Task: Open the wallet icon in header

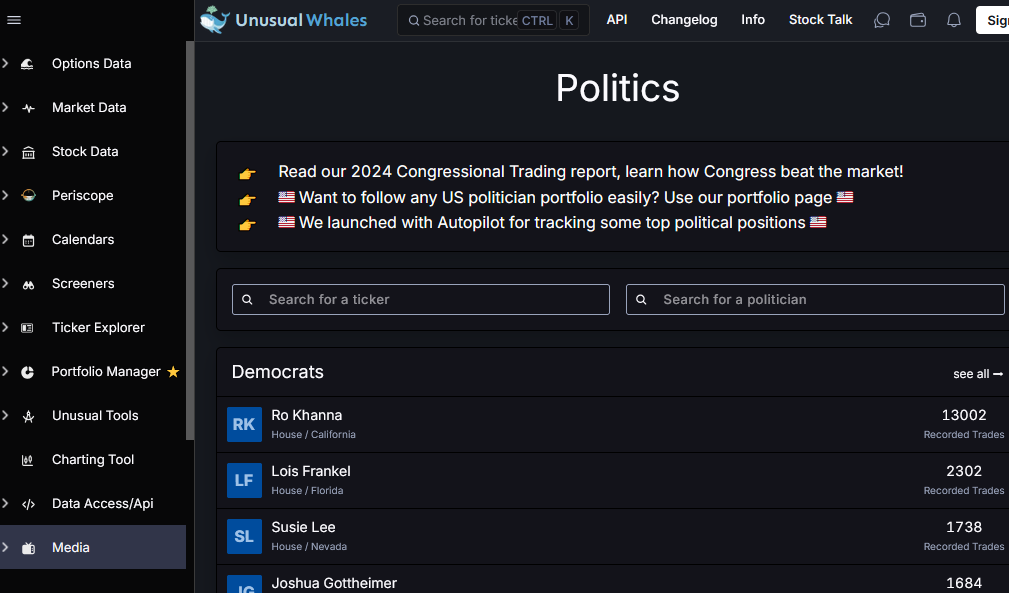Action: click(918, 20)
